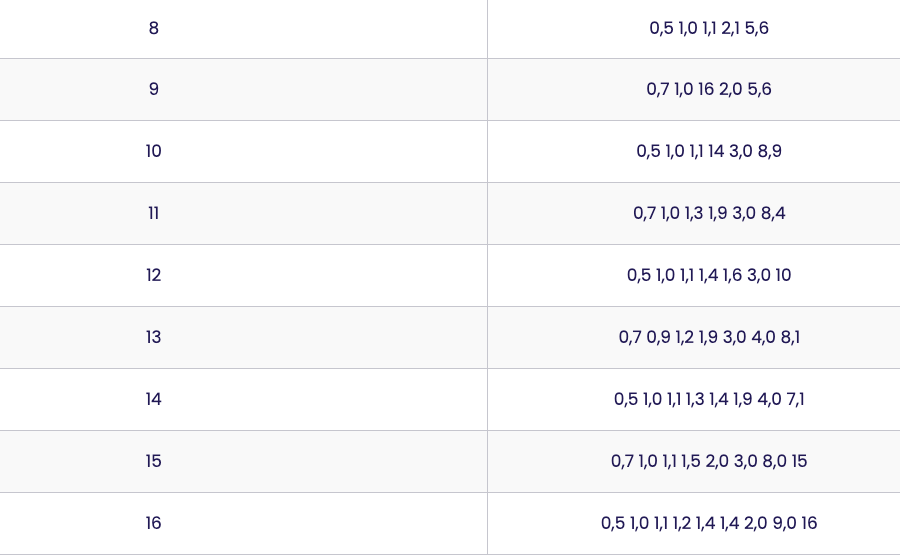The height and width of the screenshot is (555, 900).
Task: Click the value 8,1 in row 13
Action: pyautogui.click(x=790, y=337)
